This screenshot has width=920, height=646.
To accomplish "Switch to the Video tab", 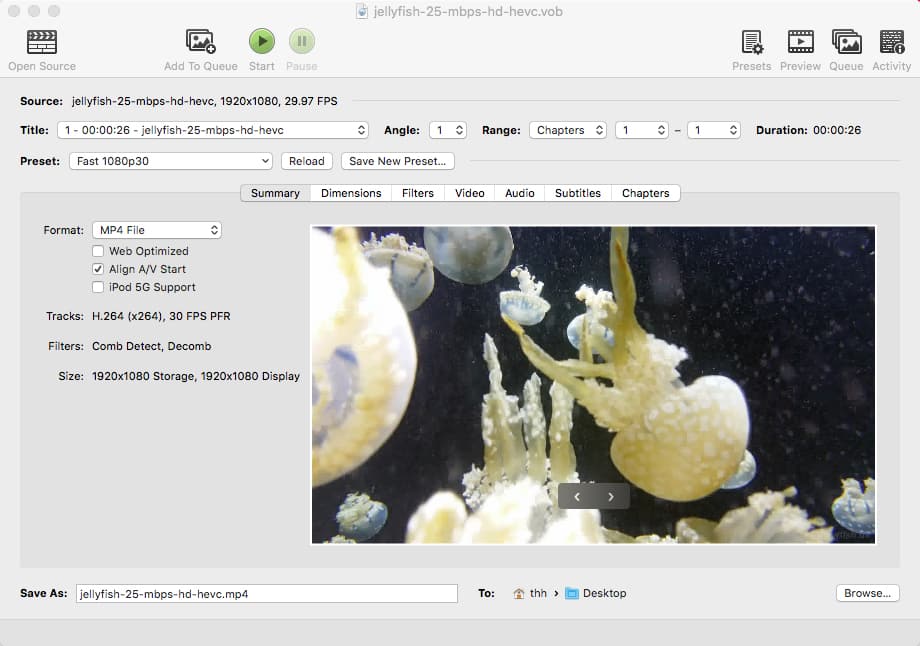I will coord(469,192).
